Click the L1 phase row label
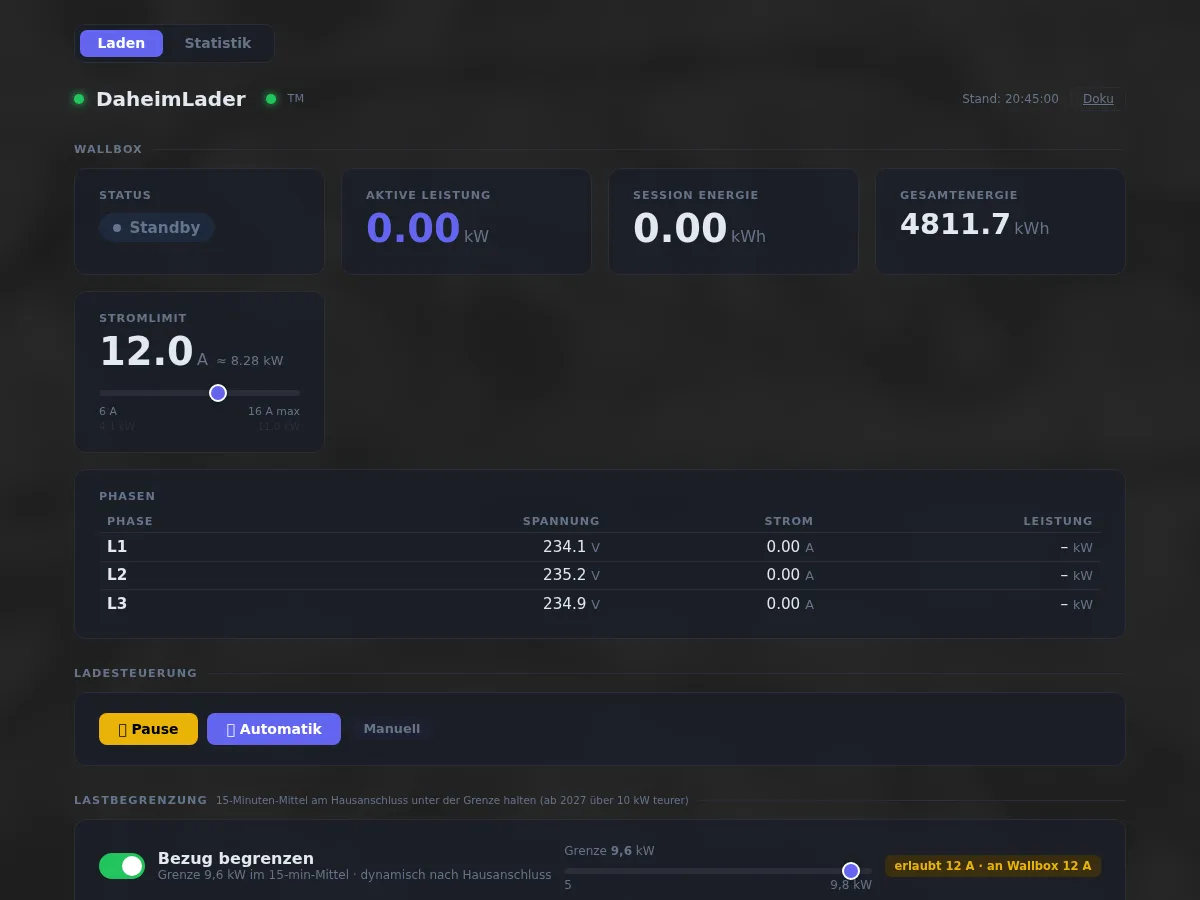Screen dimensions: 1200x900 pyautogui.click(x=117, y=547)
